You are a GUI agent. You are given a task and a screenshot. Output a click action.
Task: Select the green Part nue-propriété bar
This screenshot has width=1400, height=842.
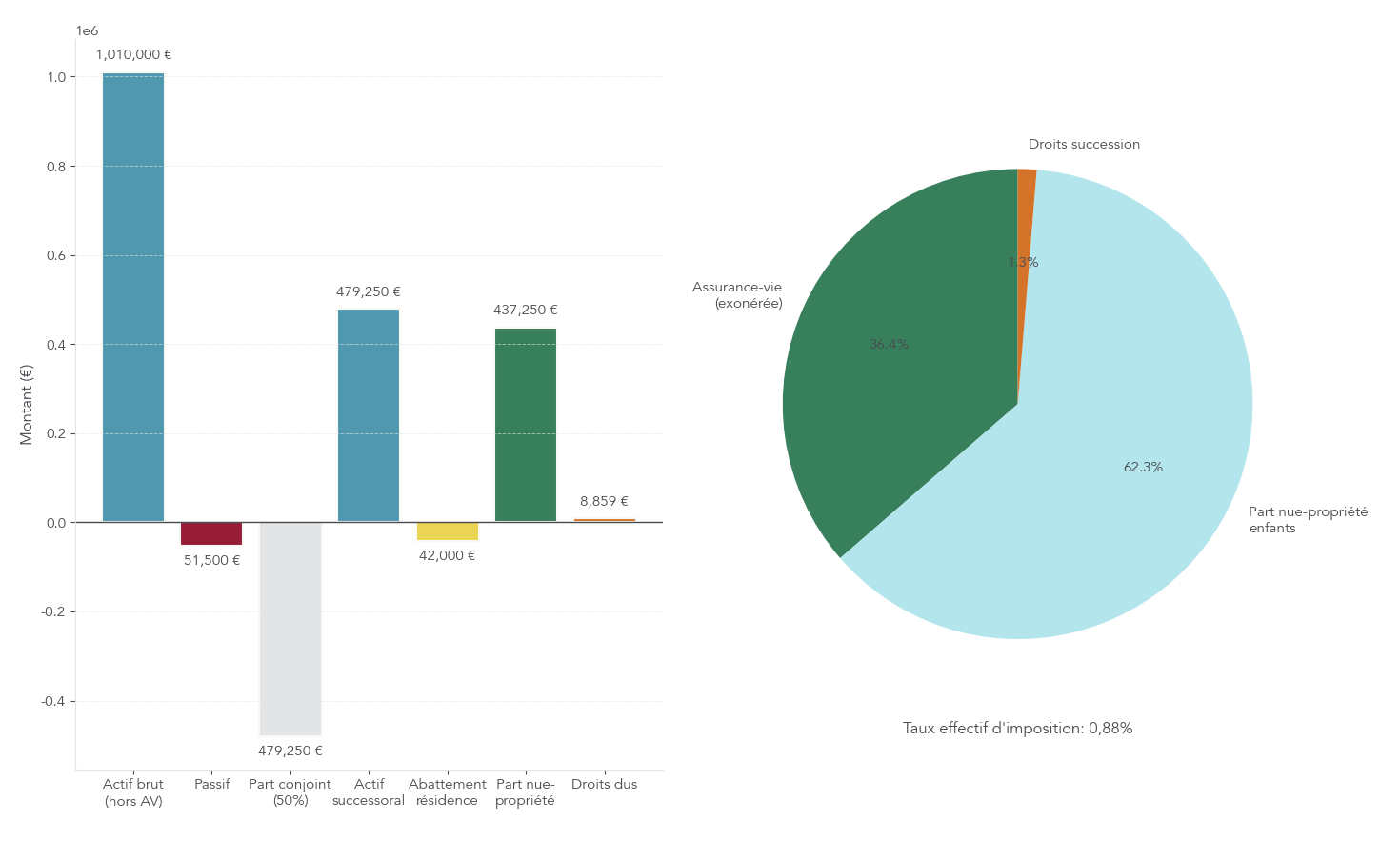pyautogui.click(x=526, y=425)
